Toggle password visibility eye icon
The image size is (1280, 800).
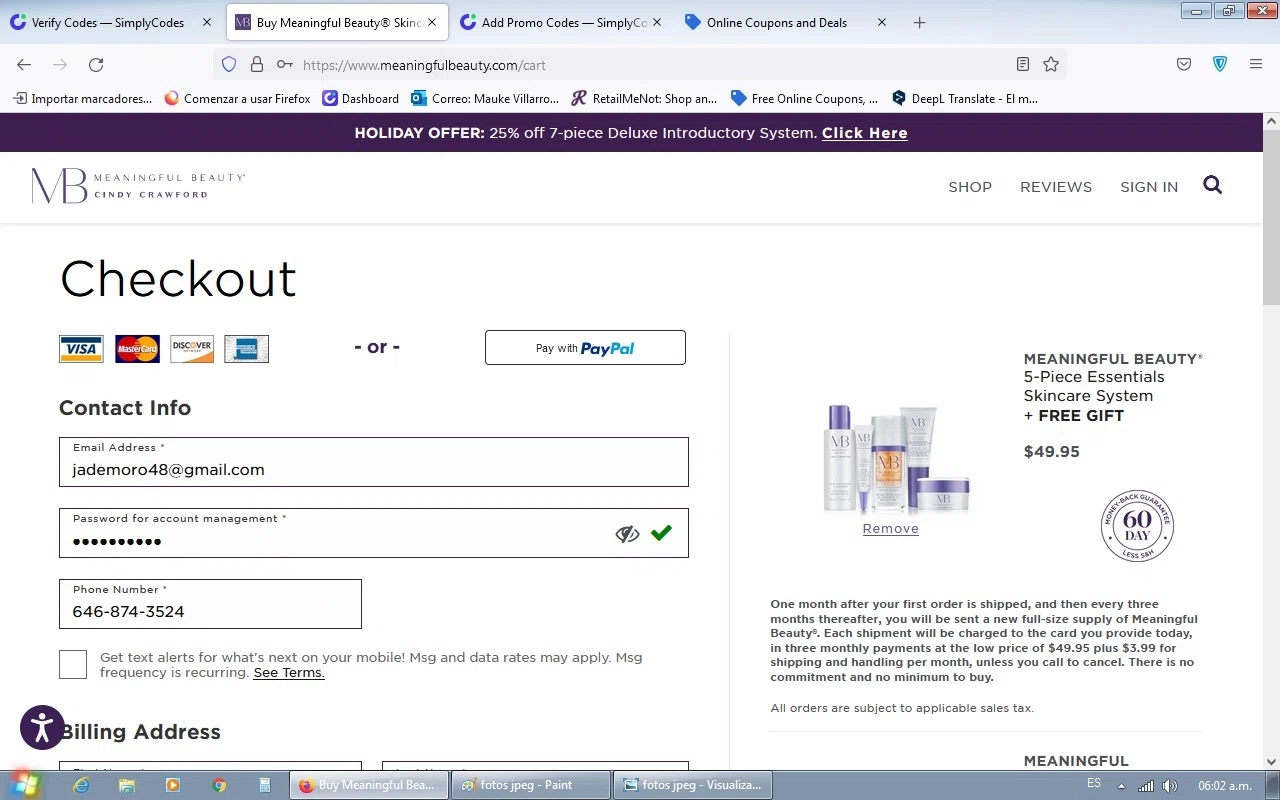click(627, 534)
